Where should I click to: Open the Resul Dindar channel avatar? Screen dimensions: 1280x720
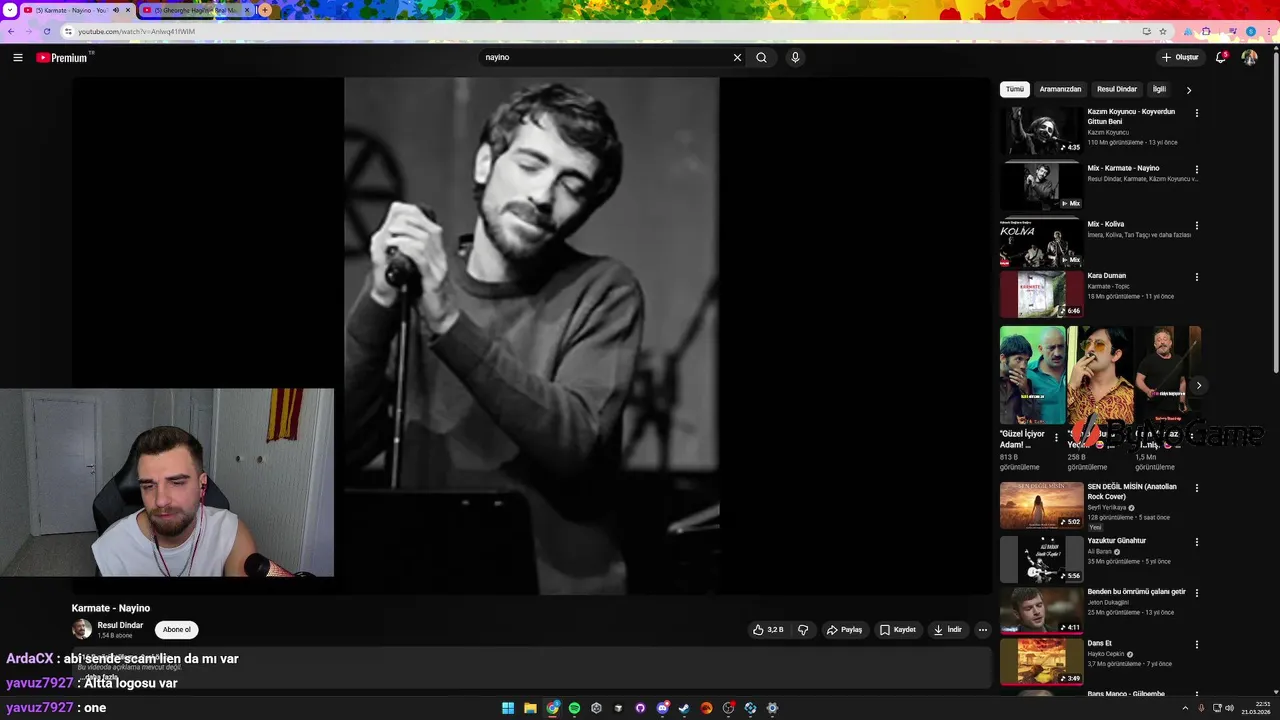pos(82,629)
